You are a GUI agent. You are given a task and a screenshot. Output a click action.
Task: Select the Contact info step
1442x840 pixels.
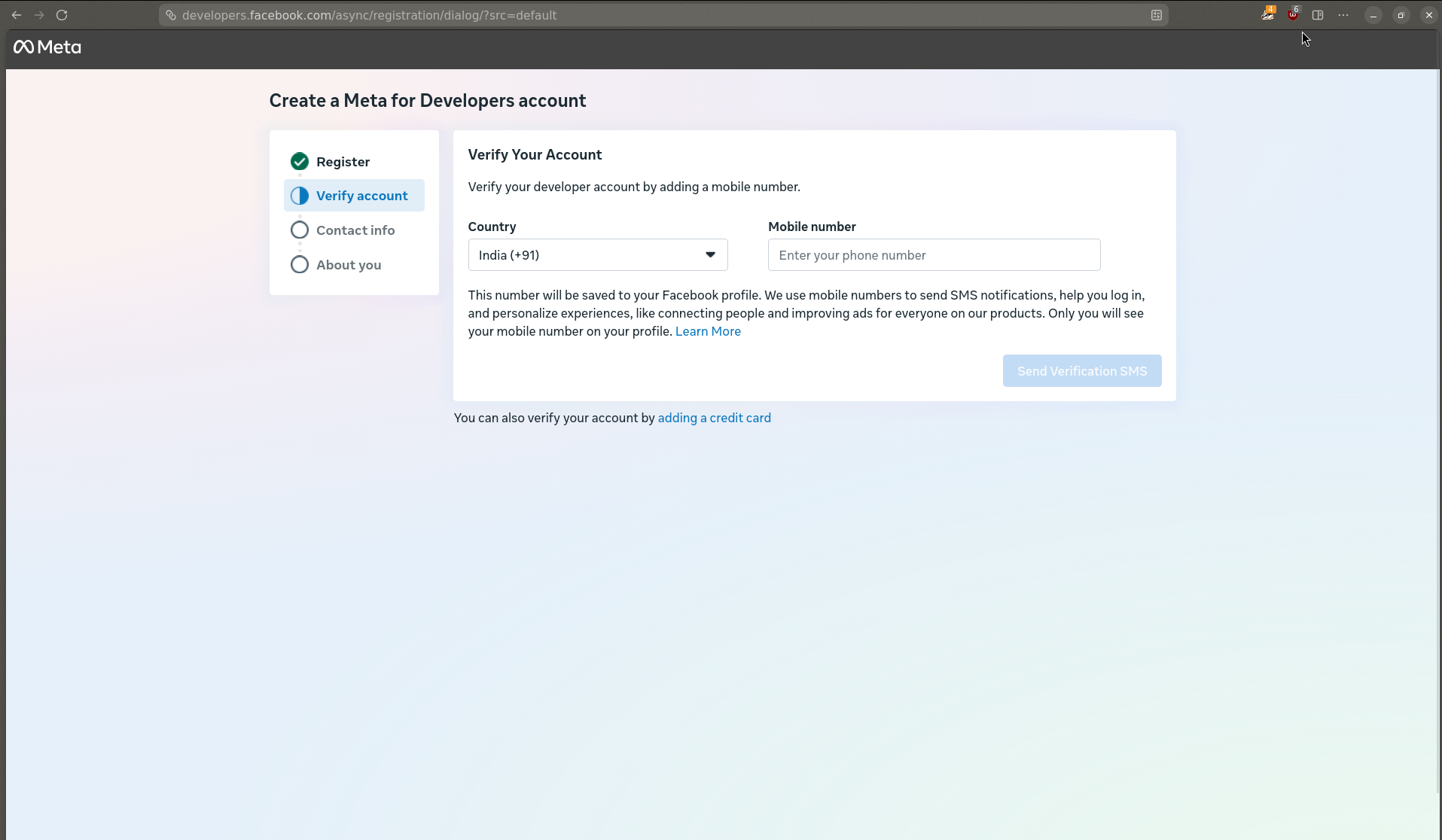point(354,230)
